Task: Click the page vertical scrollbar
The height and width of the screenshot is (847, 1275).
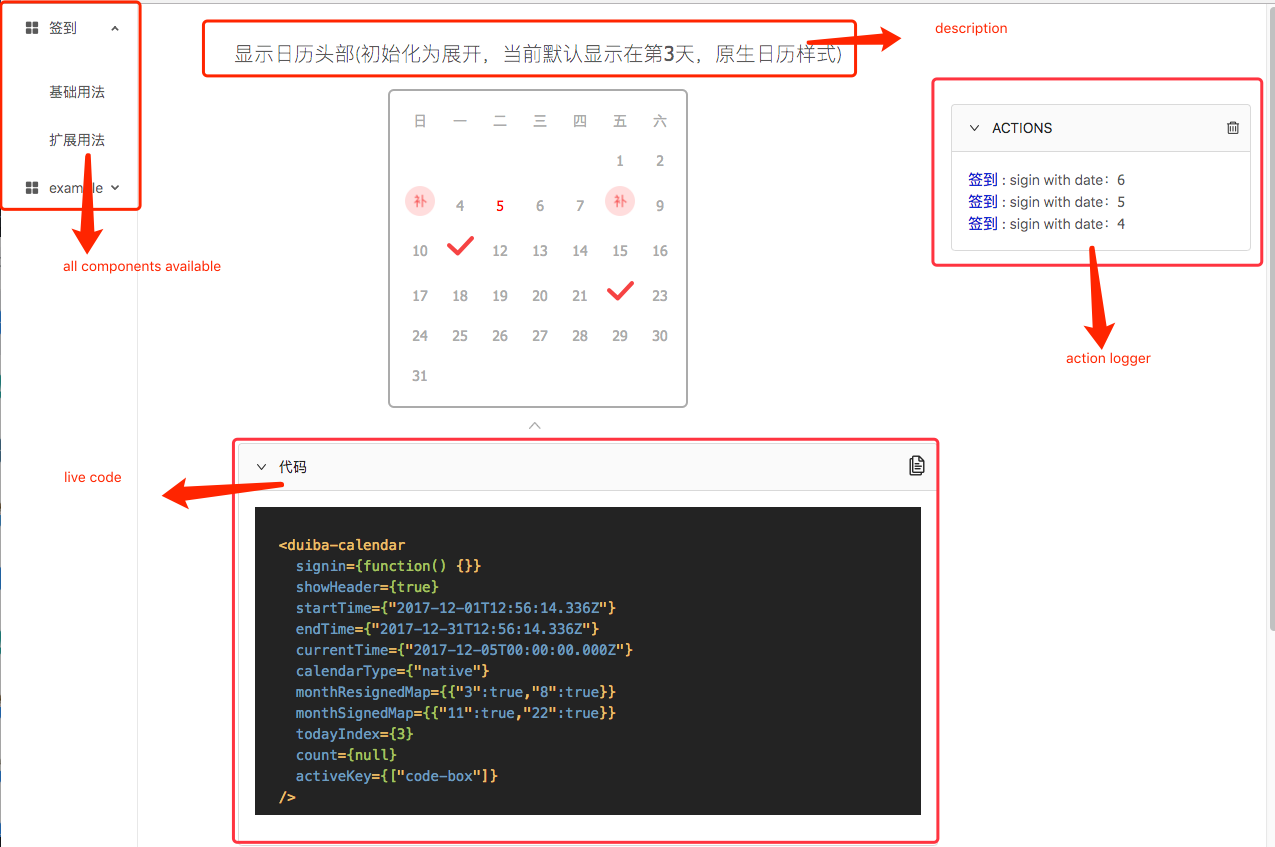Action: [x=1271, y=320]
